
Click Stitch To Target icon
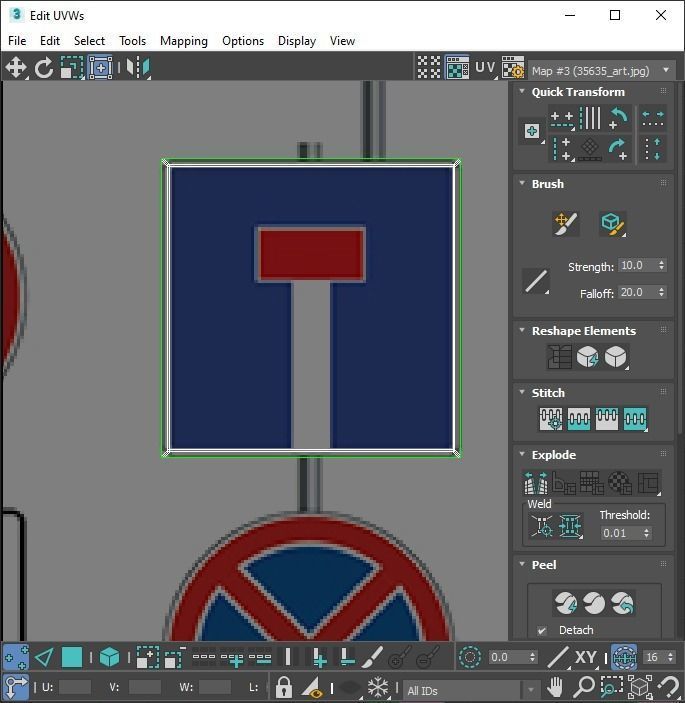pyautogui.click(x=551, y=419)
